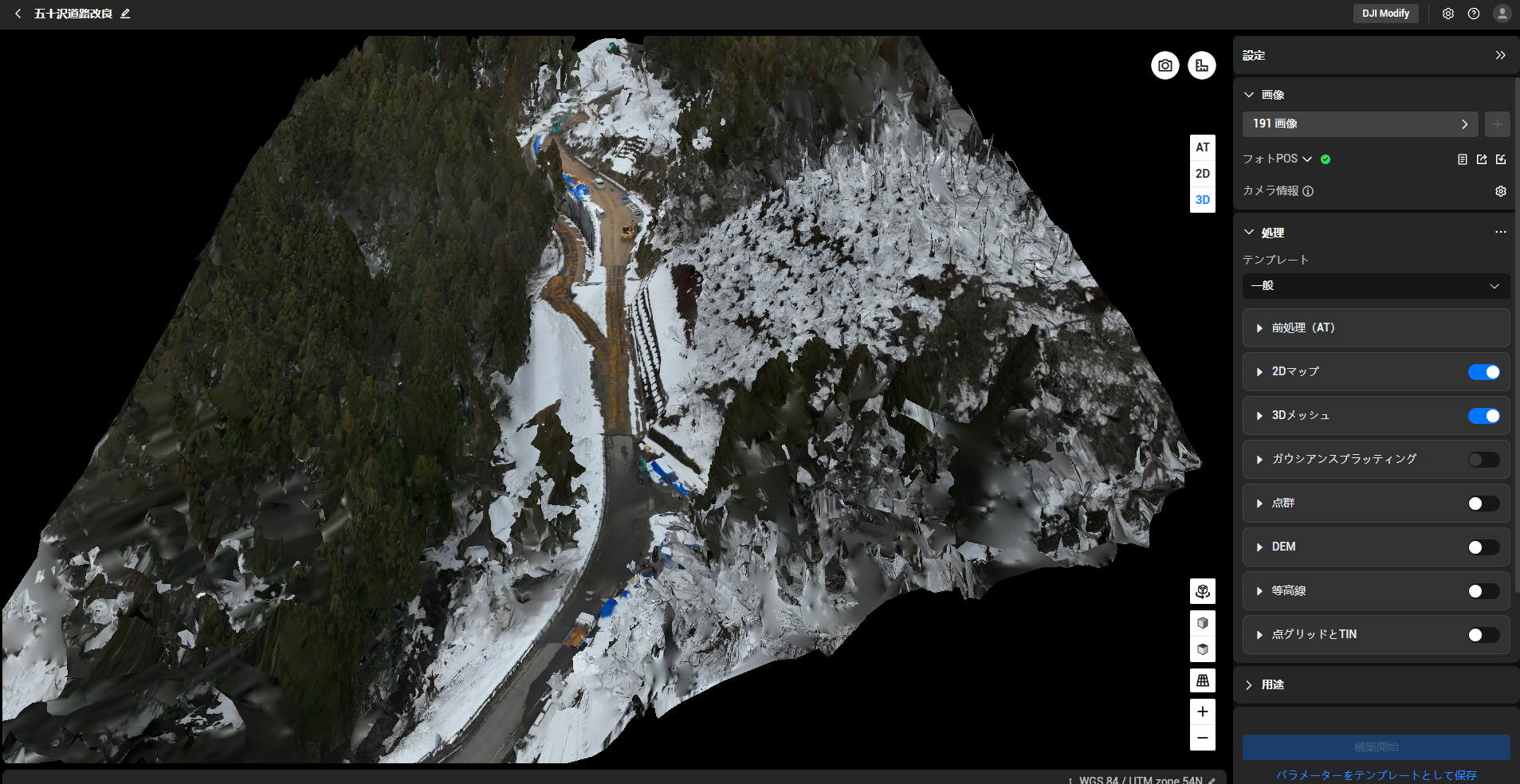Image resolution: width=1520 pixels, height=784 pixels.
Task: Switch to the AT view tab
Action: point(1202,147)
